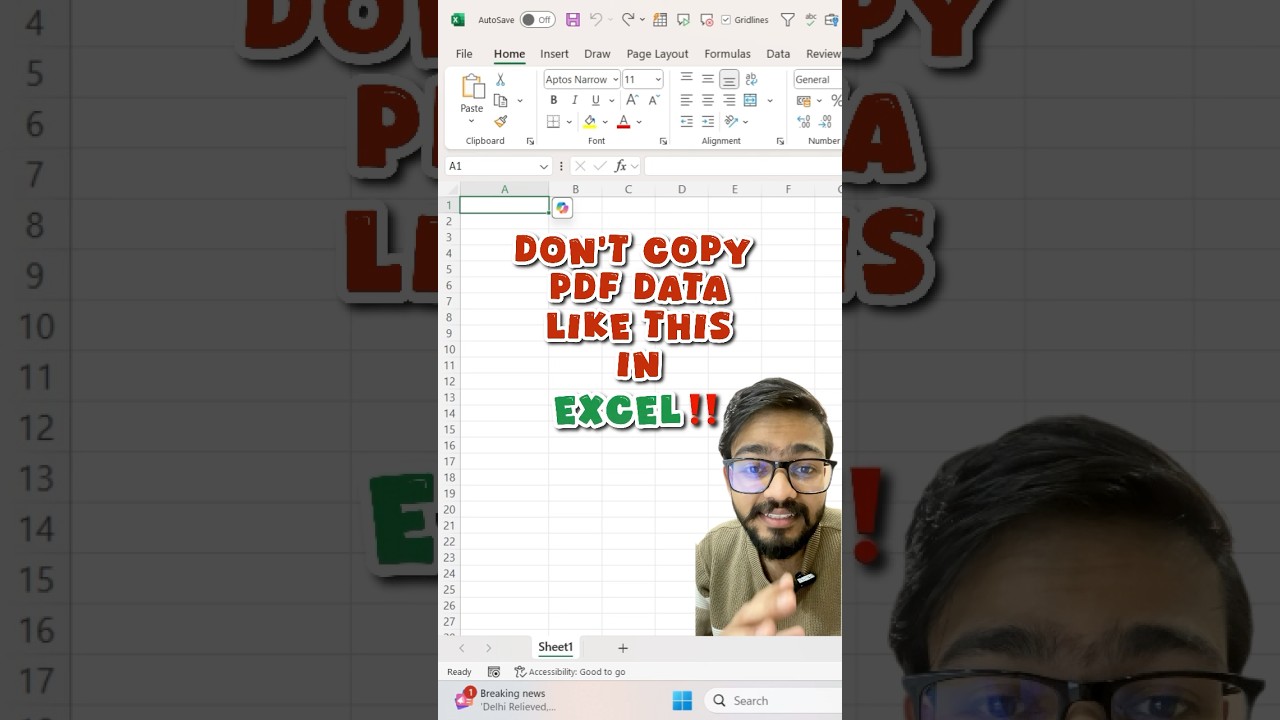Open the General number format dropdown
The height and width of the screenshot is (720, 1280).
(818, 80)
